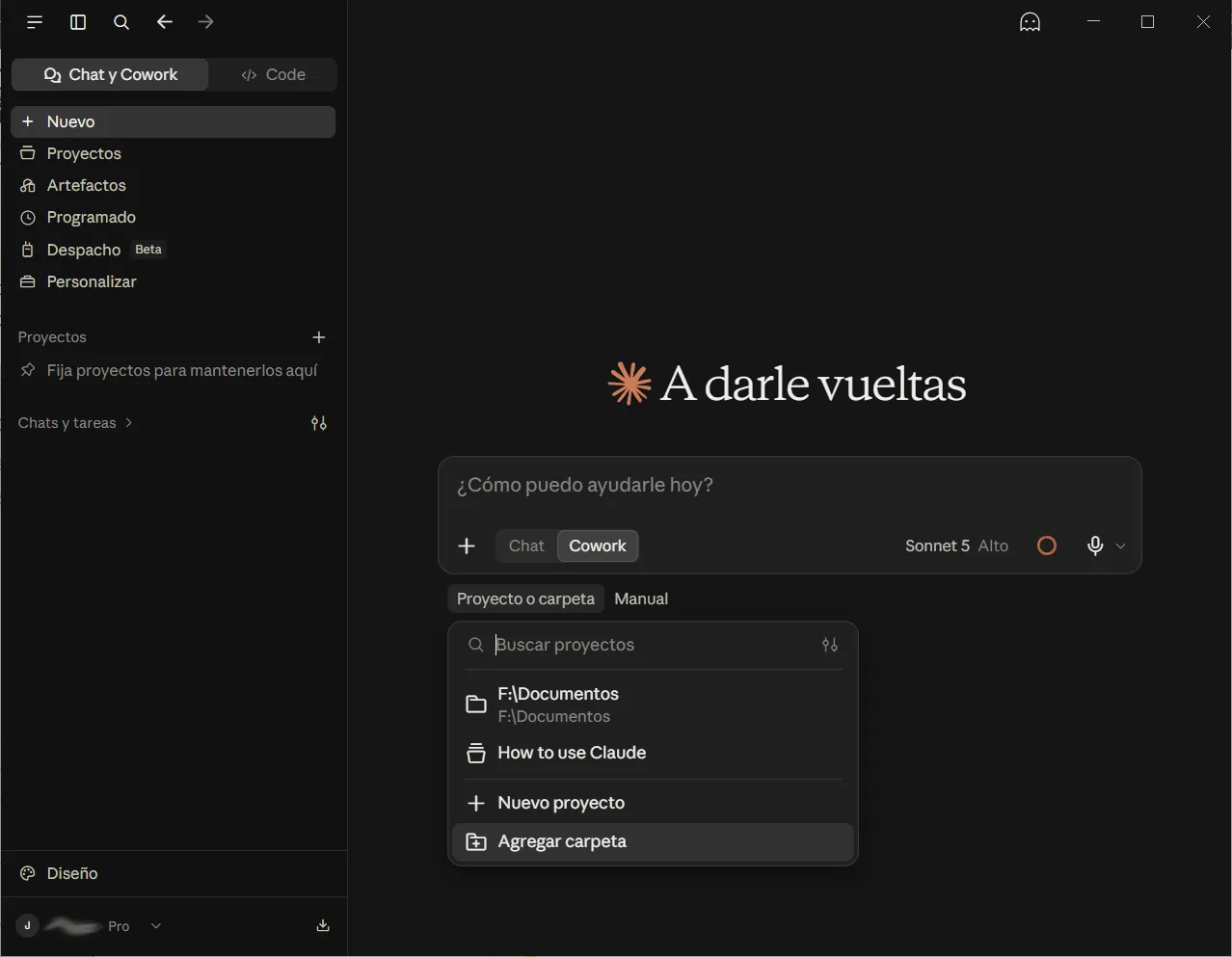Click Nuevo proyecto in the dropdown
1232x957 pixels.
(x=654, y=803)
